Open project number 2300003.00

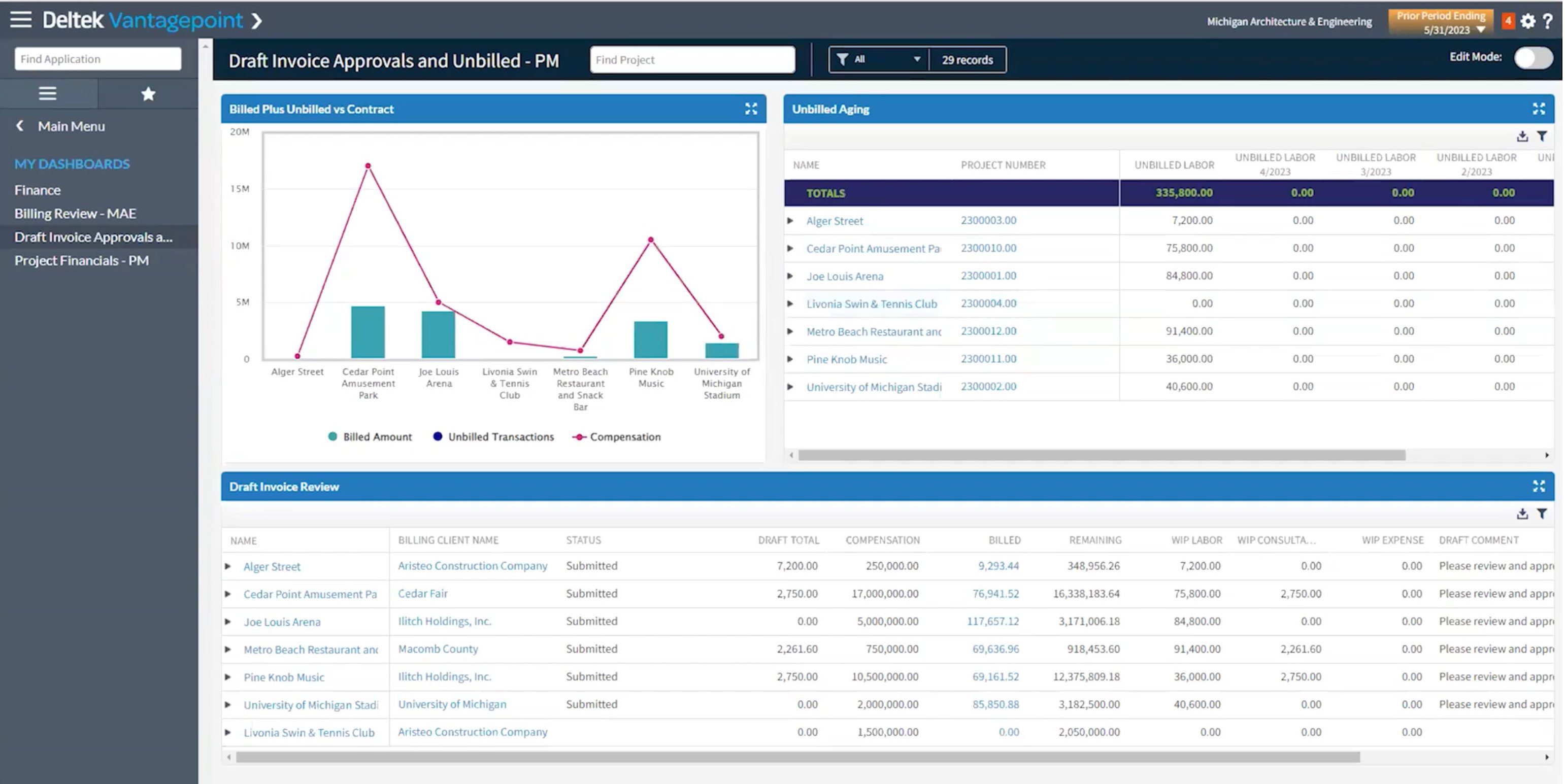coord(988,220)
